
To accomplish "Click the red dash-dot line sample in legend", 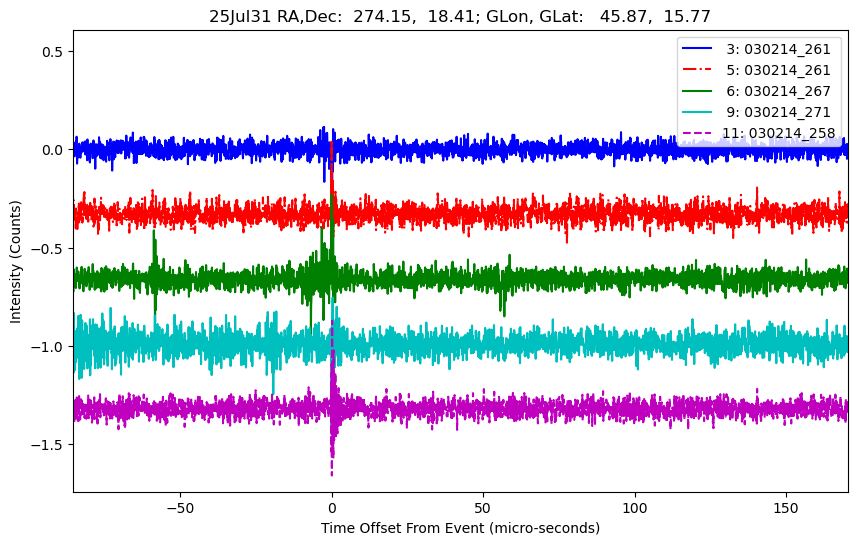I will [697, 69].
